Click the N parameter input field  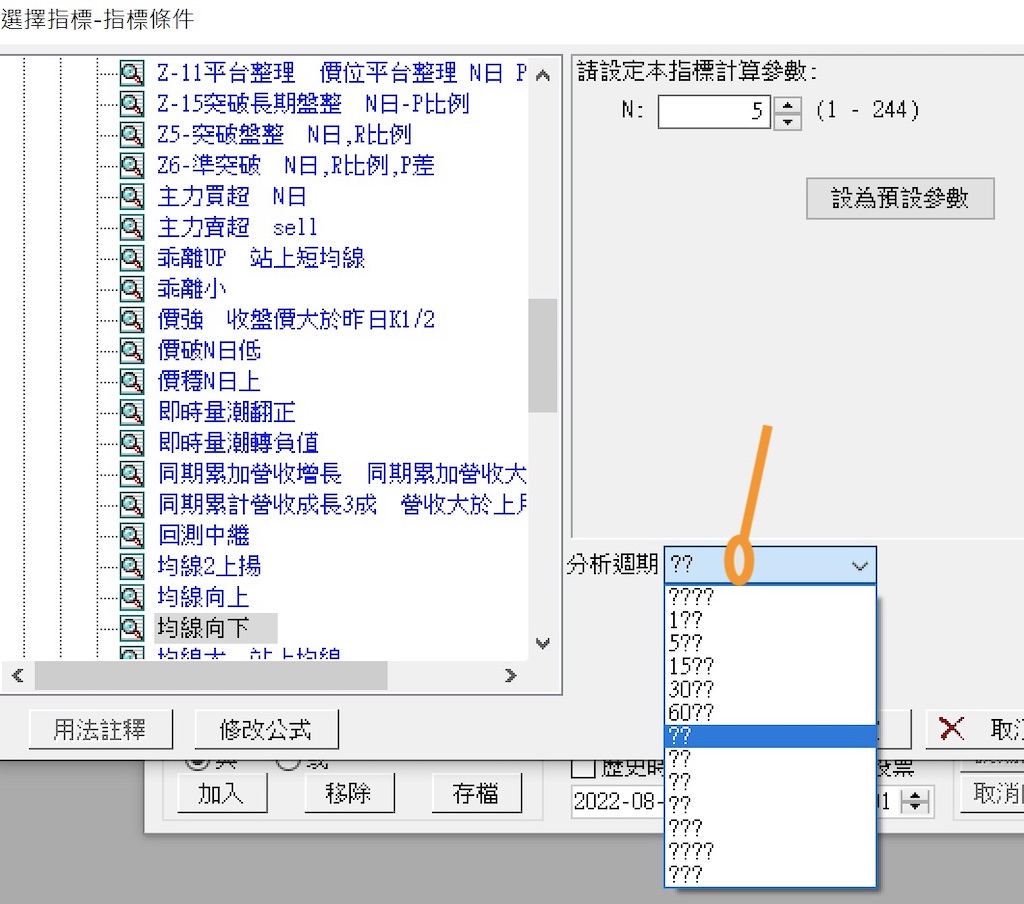[713, 111]
